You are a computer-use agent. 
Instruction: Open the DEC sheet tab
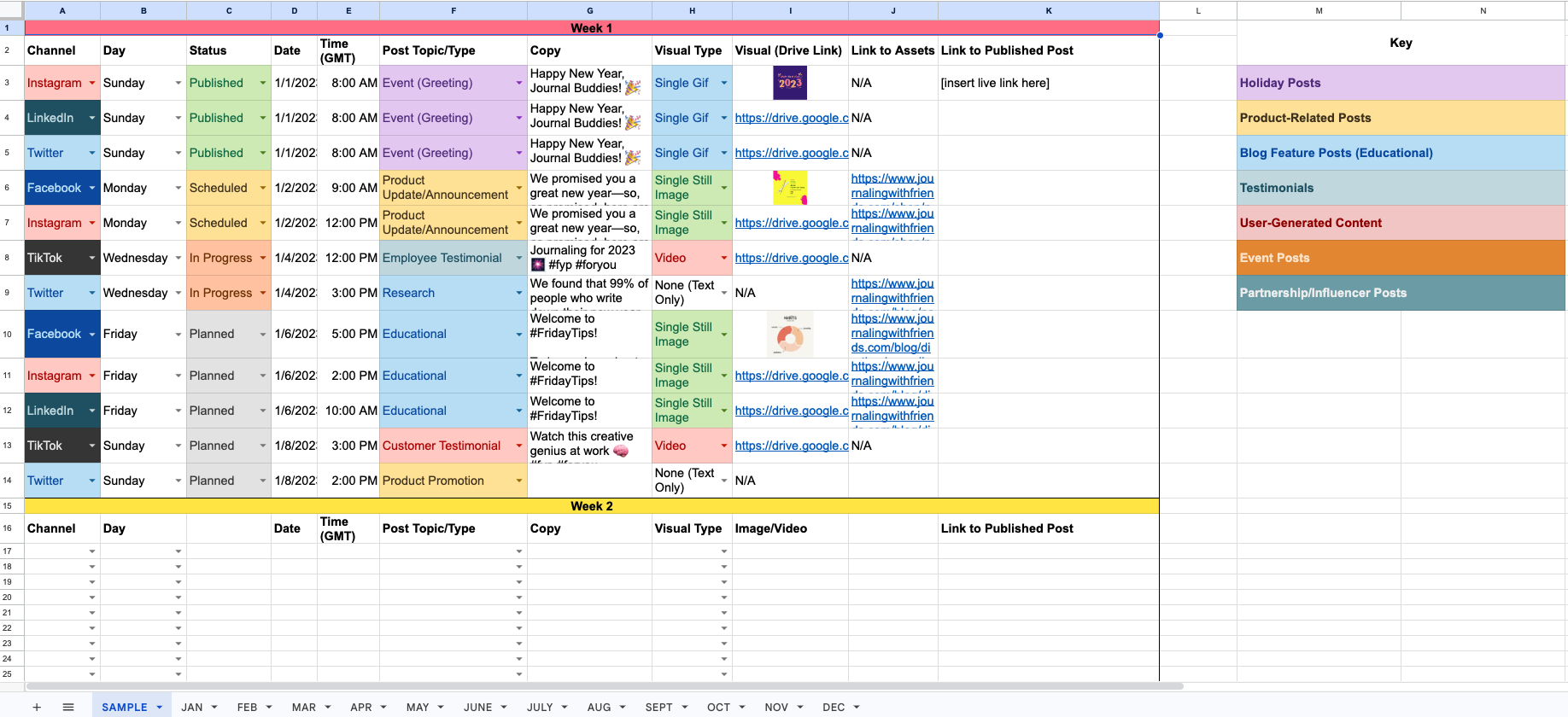coord(834,708)
